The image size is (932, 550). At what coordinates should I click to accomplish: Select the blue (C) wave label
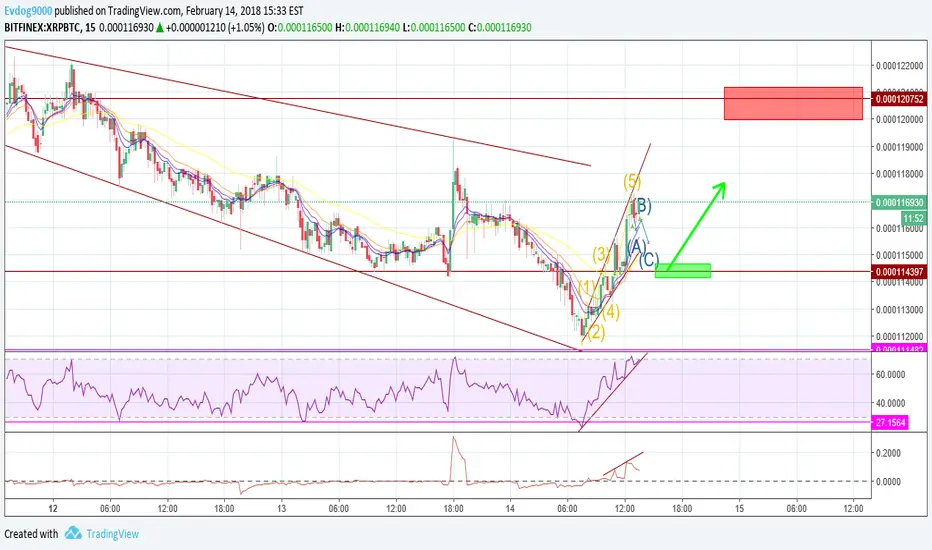[649, 259]
